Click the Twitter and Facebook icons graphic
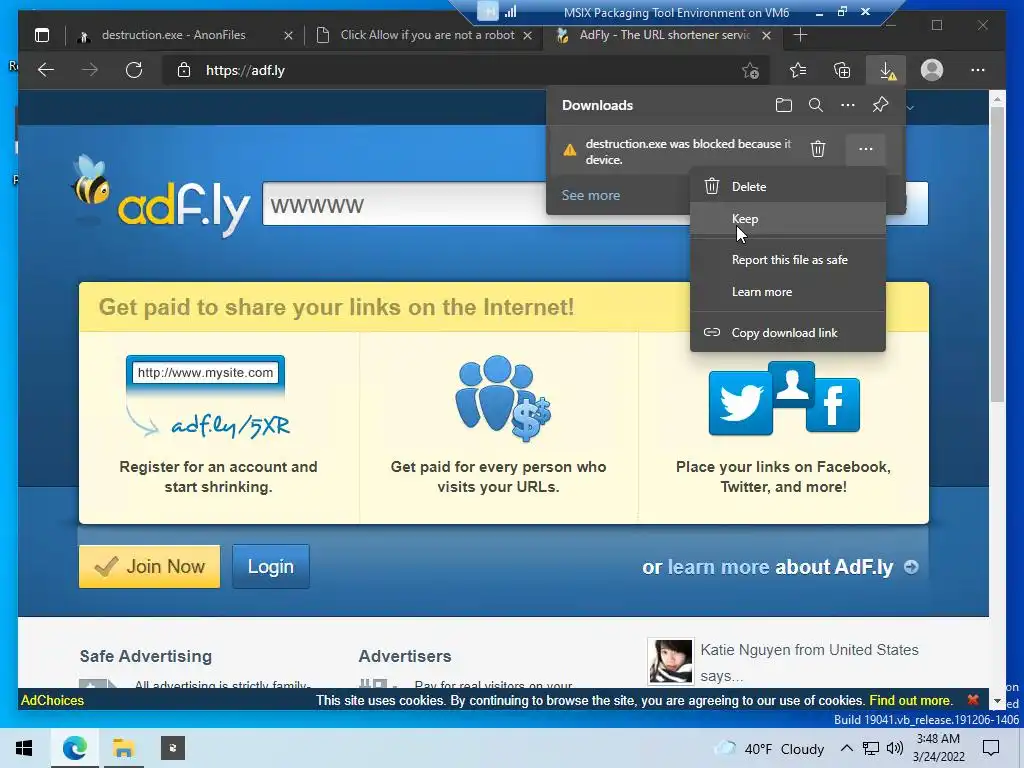 click(x=784, y=398)
